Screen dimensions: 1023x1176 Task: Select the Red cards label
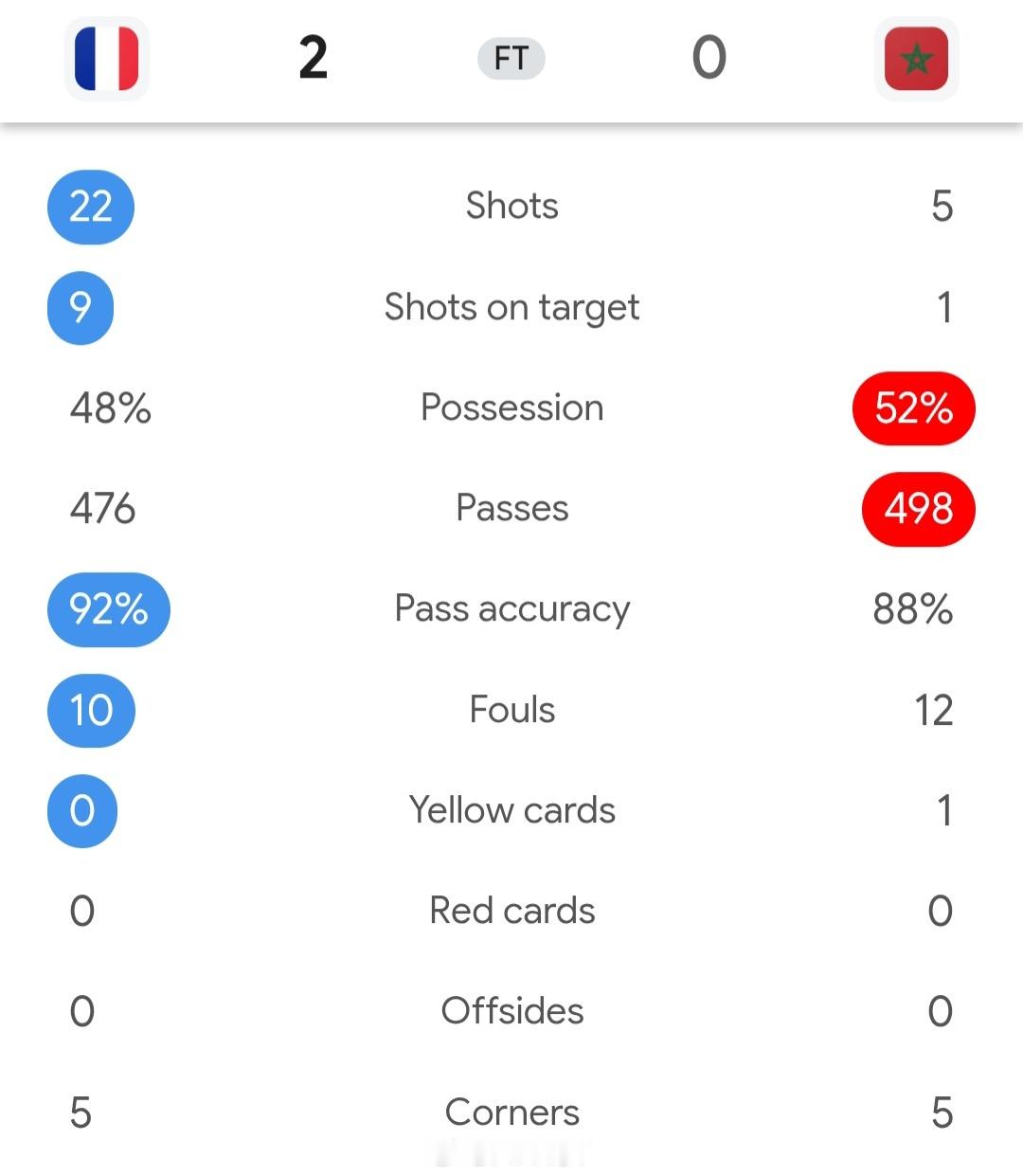[511, 911]
